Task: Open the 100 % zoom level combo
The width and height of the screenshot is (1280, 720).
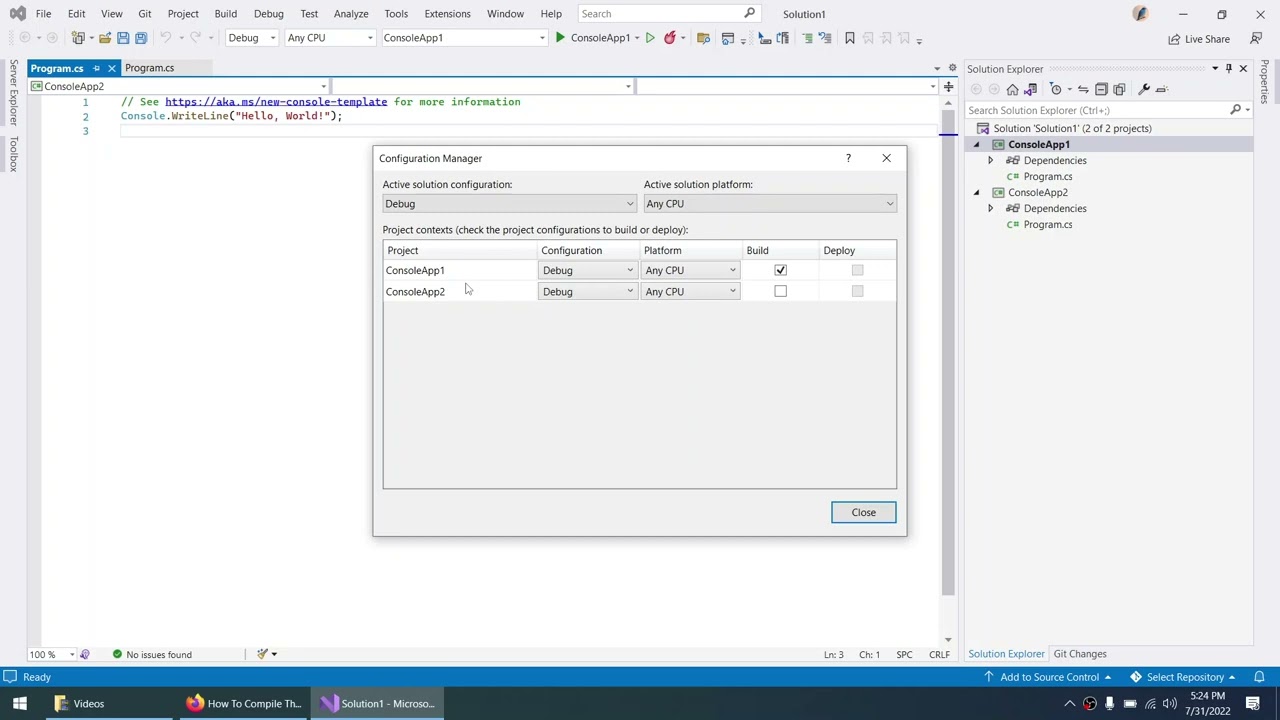Action: click(x=53, y=654)
